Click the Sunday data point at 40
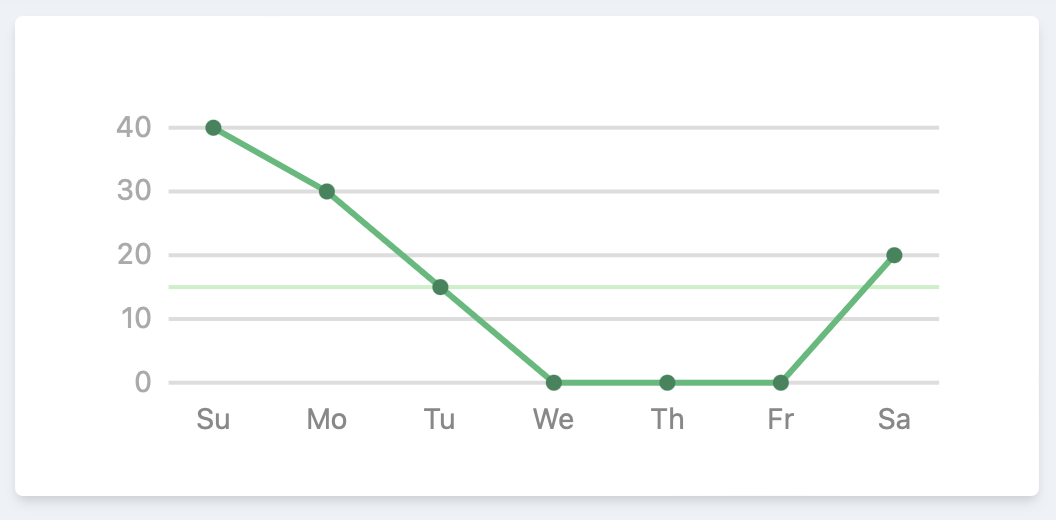 (x=213, y=127)
